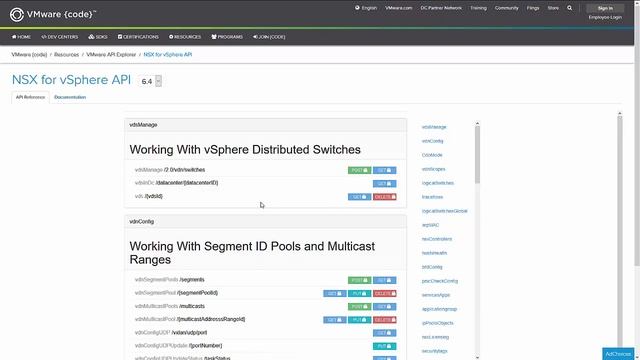Click GET for /{multicastAddresssRangeId} row
The image size is (640, 360).
click(x=335, y=320)
